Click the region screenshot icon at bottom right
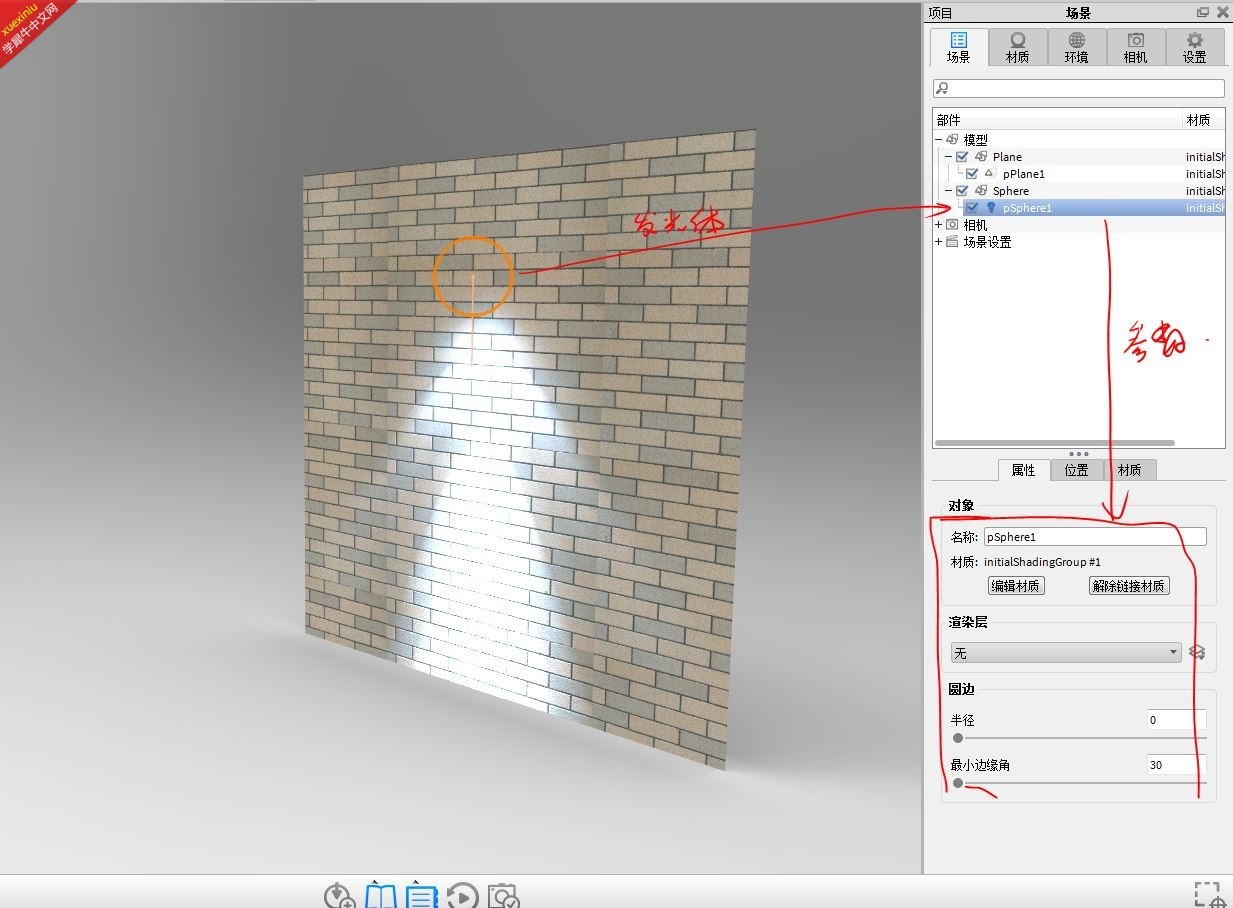 click(x=1211, y=895)
